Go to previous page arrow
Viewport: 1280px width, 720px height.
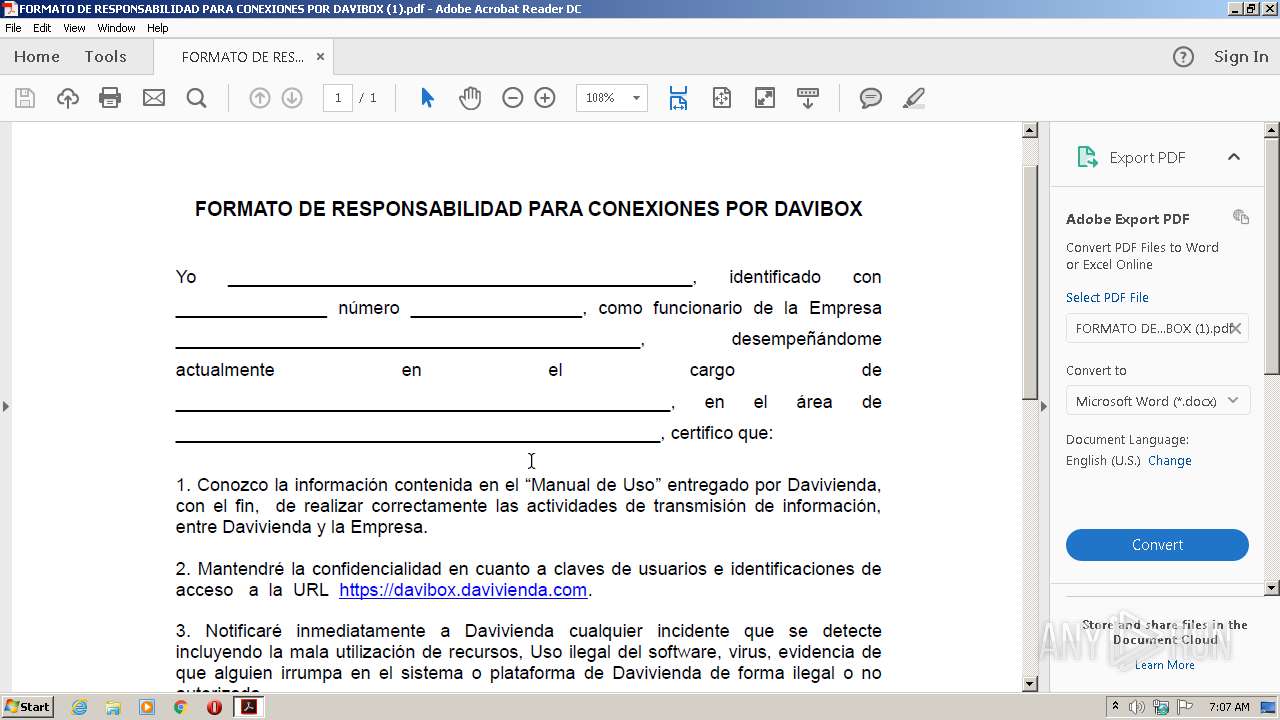click(259, 98)
